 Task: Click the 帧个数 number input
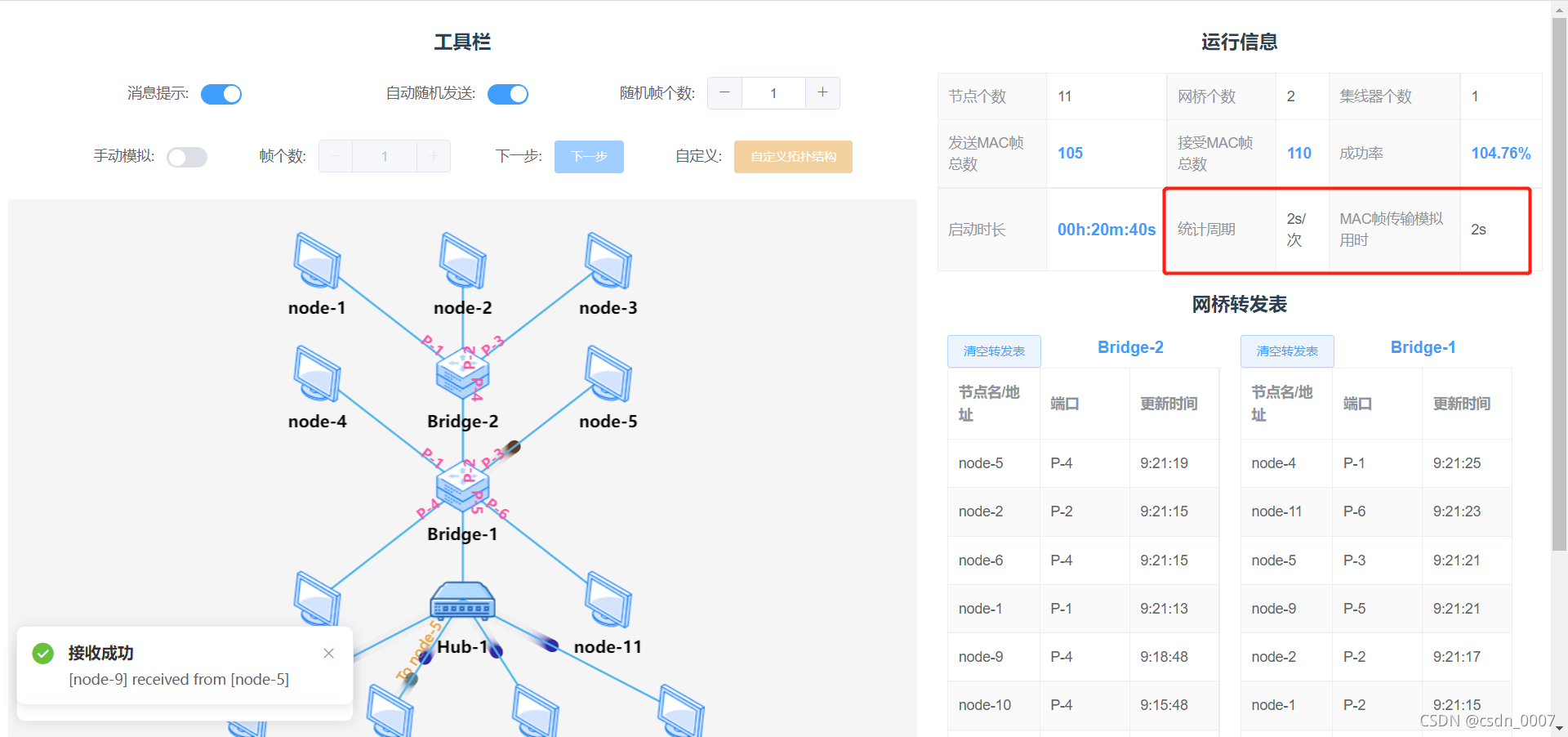(385, 156)
